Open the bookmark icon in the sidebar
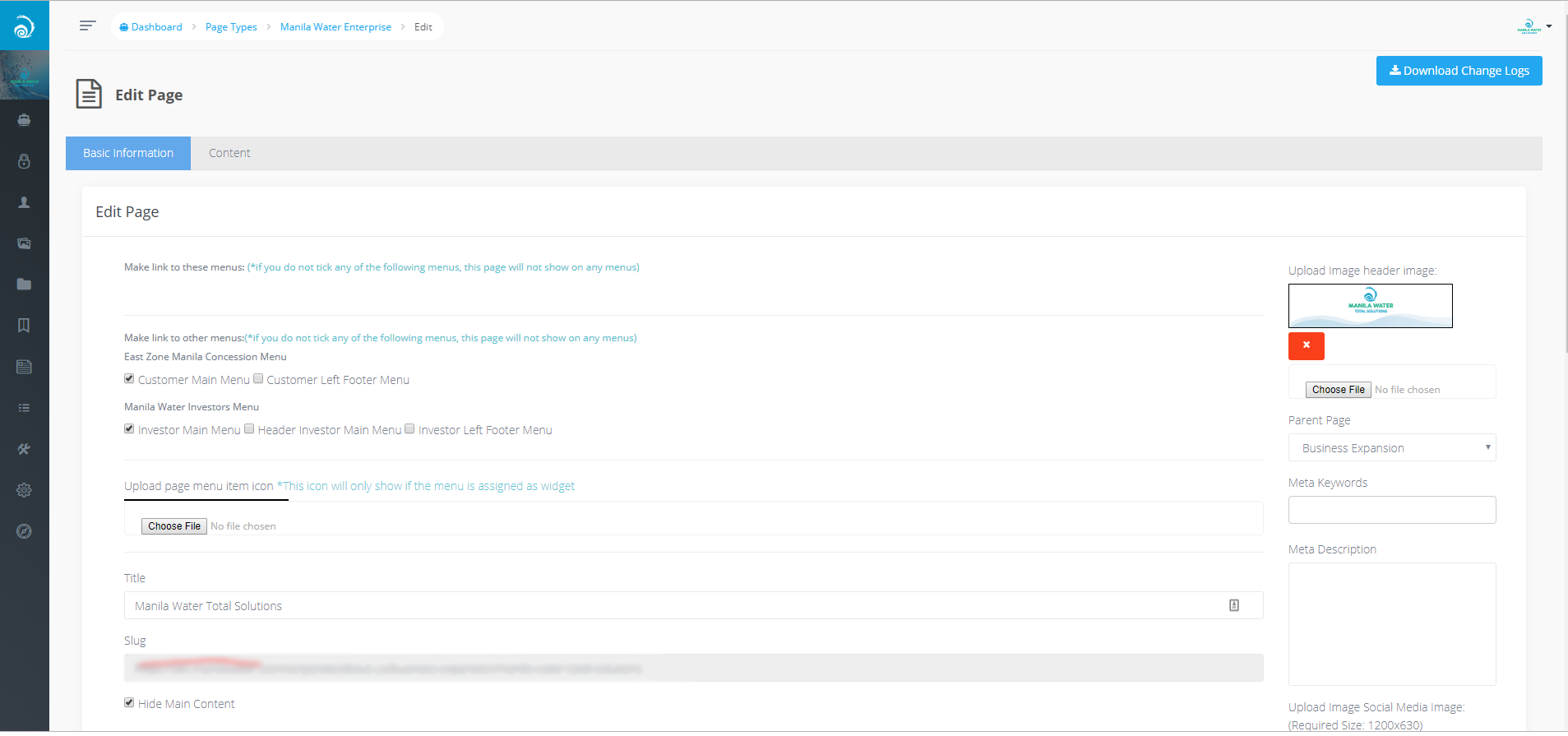 (24, 326)
